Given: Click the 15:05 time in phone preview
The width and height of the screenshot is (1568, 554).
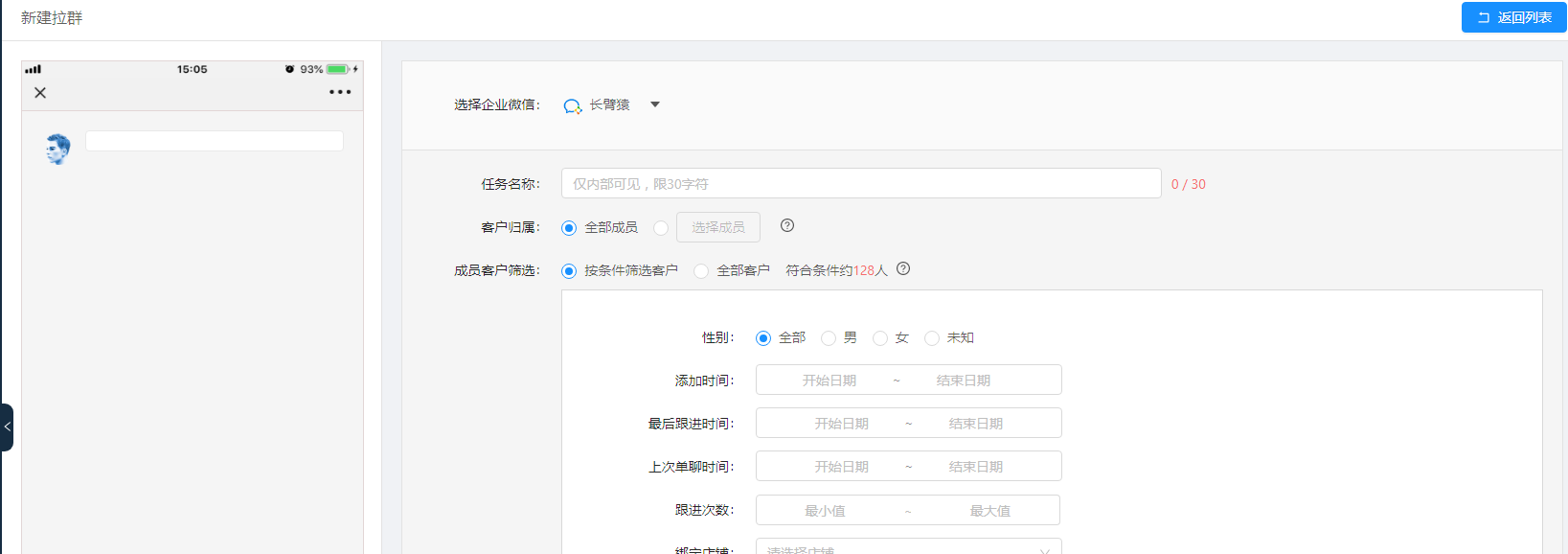Looking at the screenshot, I should (x=192, y=69).
